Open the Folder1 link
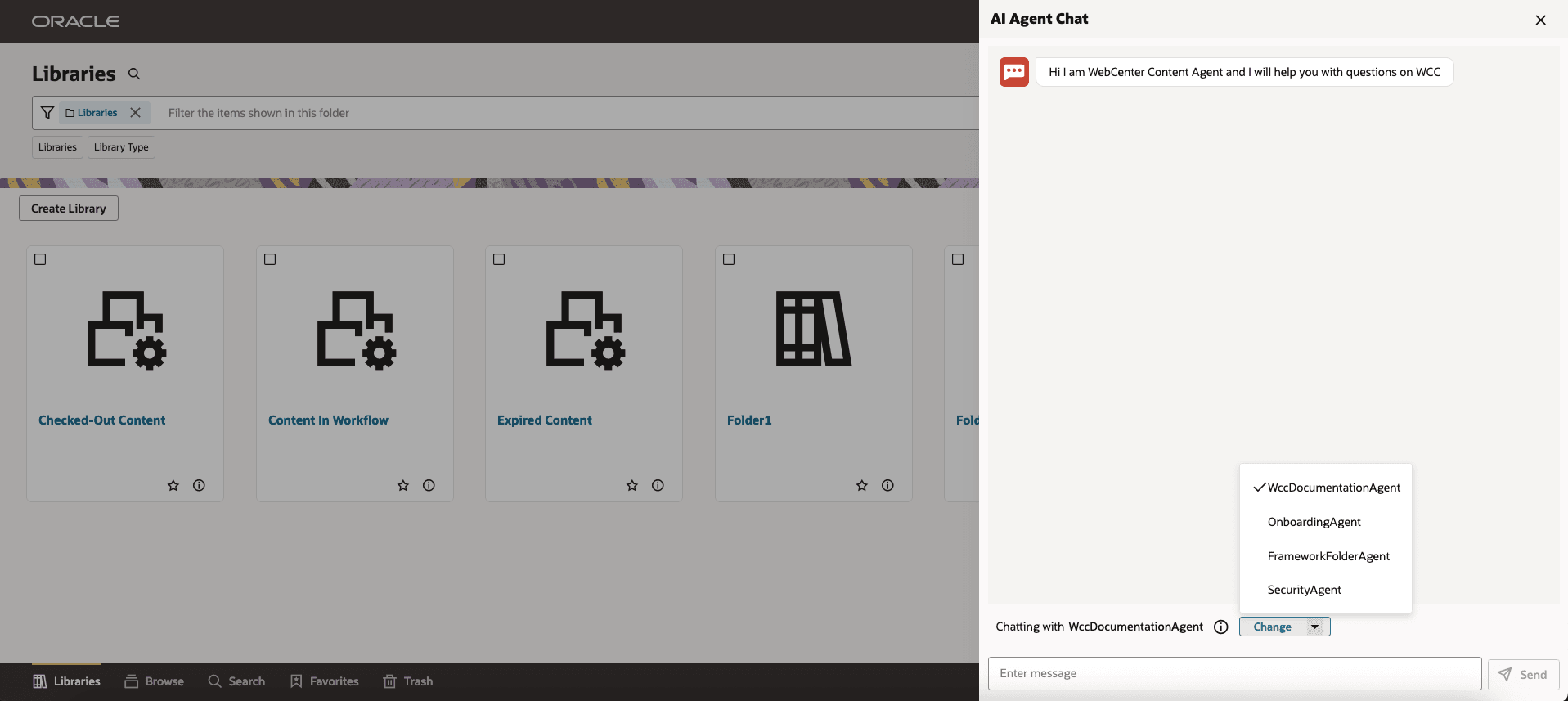 [749, 420]
